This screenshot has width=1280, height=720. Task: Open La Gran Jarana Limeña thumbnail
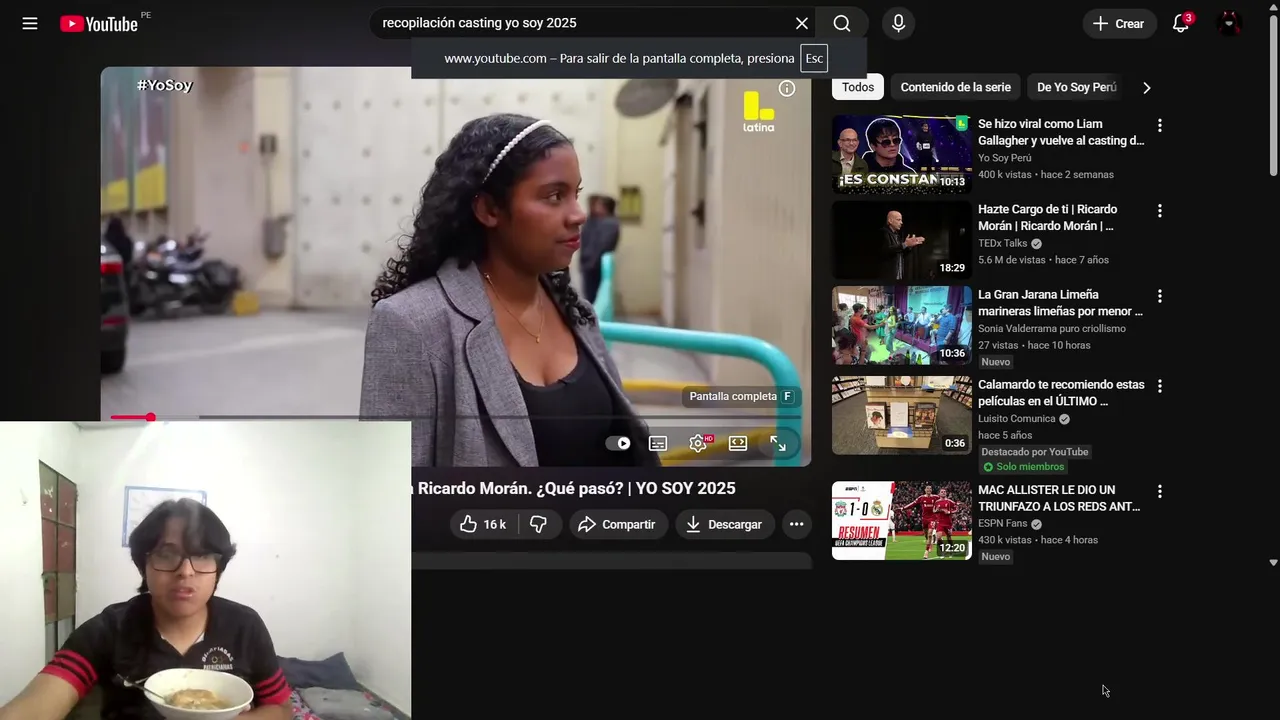[901, 325]
